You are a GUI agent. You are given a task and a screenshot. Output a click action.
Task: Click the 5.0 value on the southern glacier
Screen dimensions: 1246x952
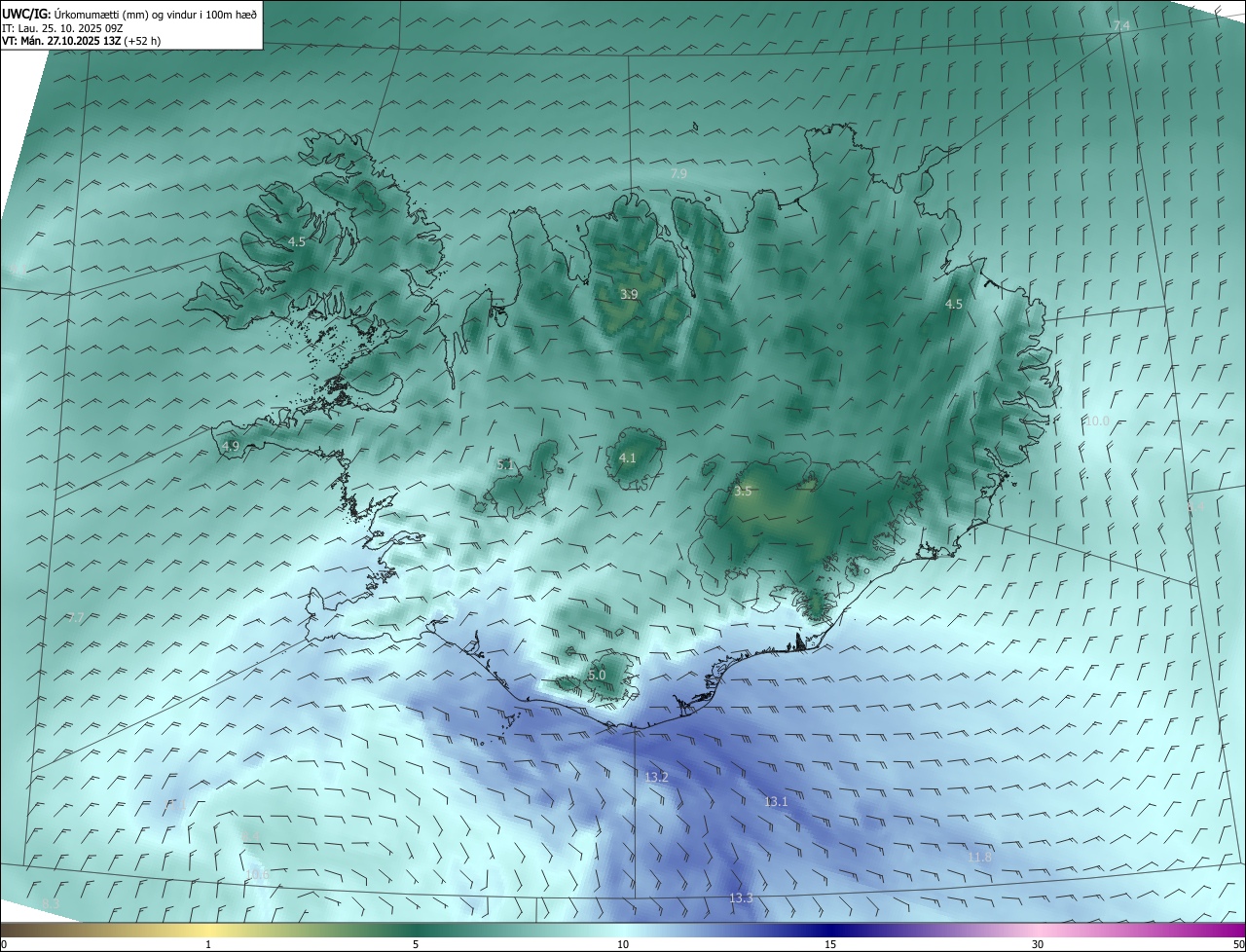click(x=597, y=675)
